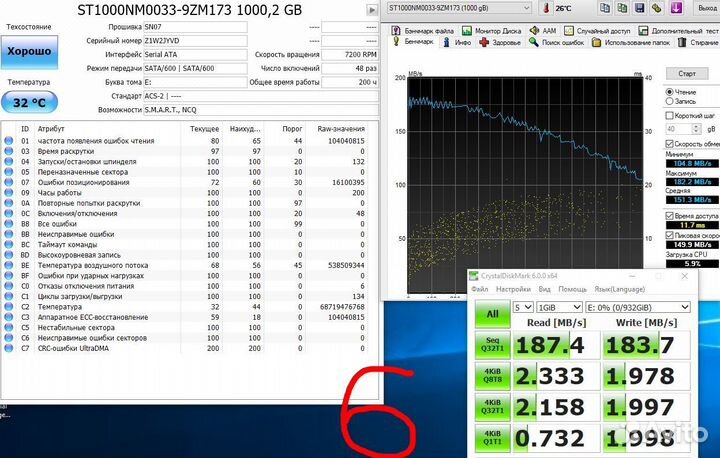Open the 1GiB test size dropdown

pyautogui.click(x=559, y=307)
